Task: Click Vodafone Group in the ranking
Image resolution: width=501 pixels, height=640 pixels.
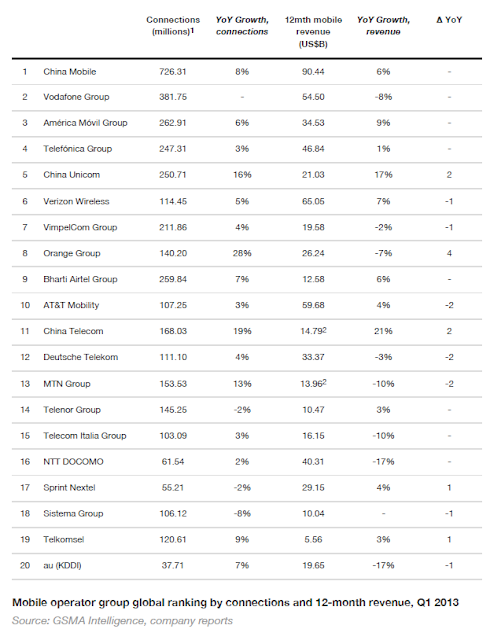Action: [x=76, y=97]
